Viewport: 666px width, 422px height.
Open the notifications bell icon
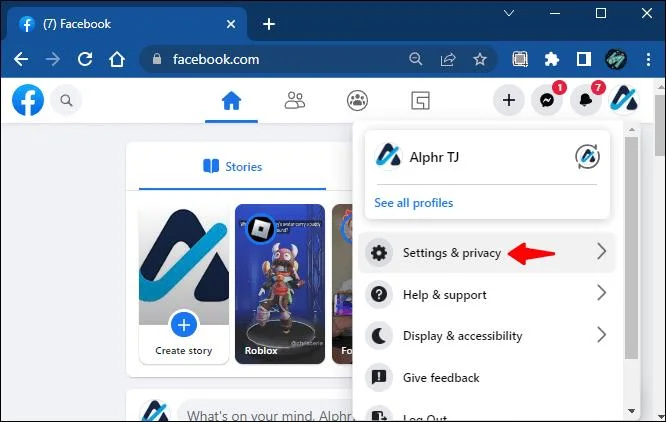pos(585,100)
